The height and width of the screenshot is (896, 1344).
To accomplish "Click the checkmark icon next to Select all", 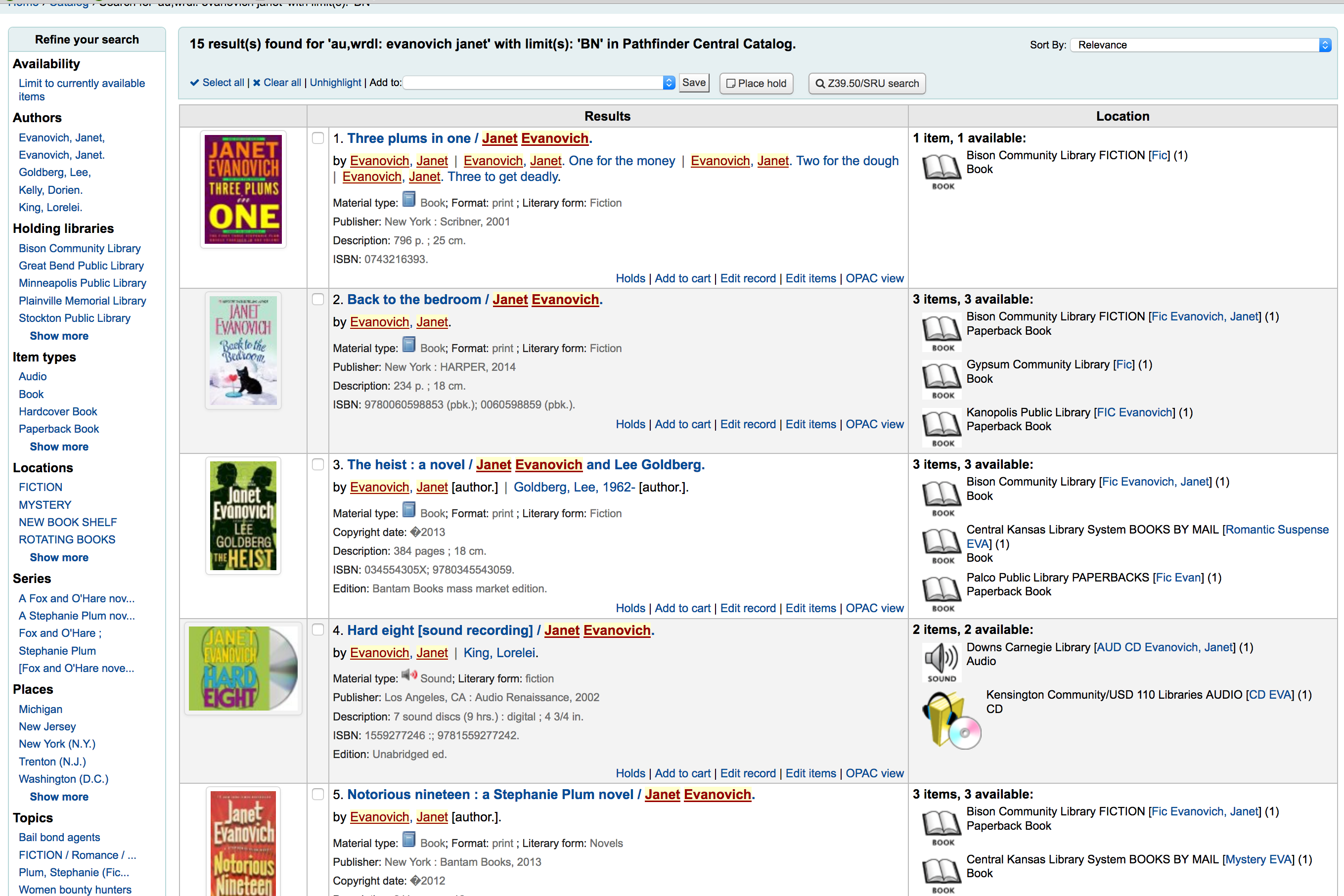I will point(194,83).
